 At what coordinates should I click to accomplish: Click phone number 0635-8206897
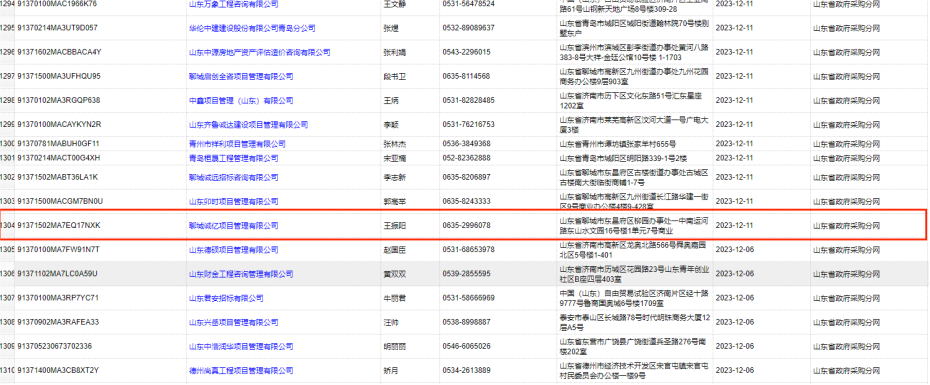coord(466,177)
